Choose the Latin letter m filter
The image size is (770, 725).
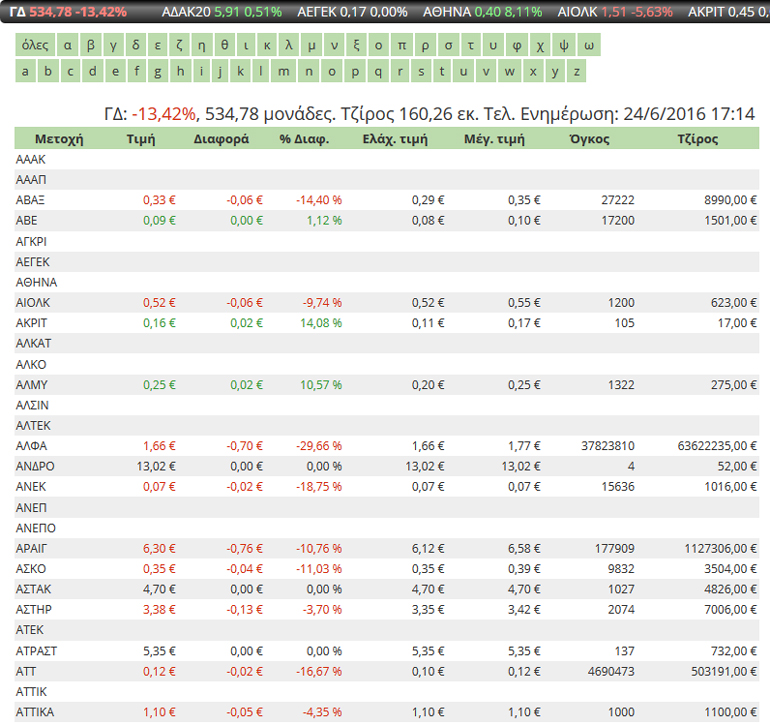click(x=284, y=71)
